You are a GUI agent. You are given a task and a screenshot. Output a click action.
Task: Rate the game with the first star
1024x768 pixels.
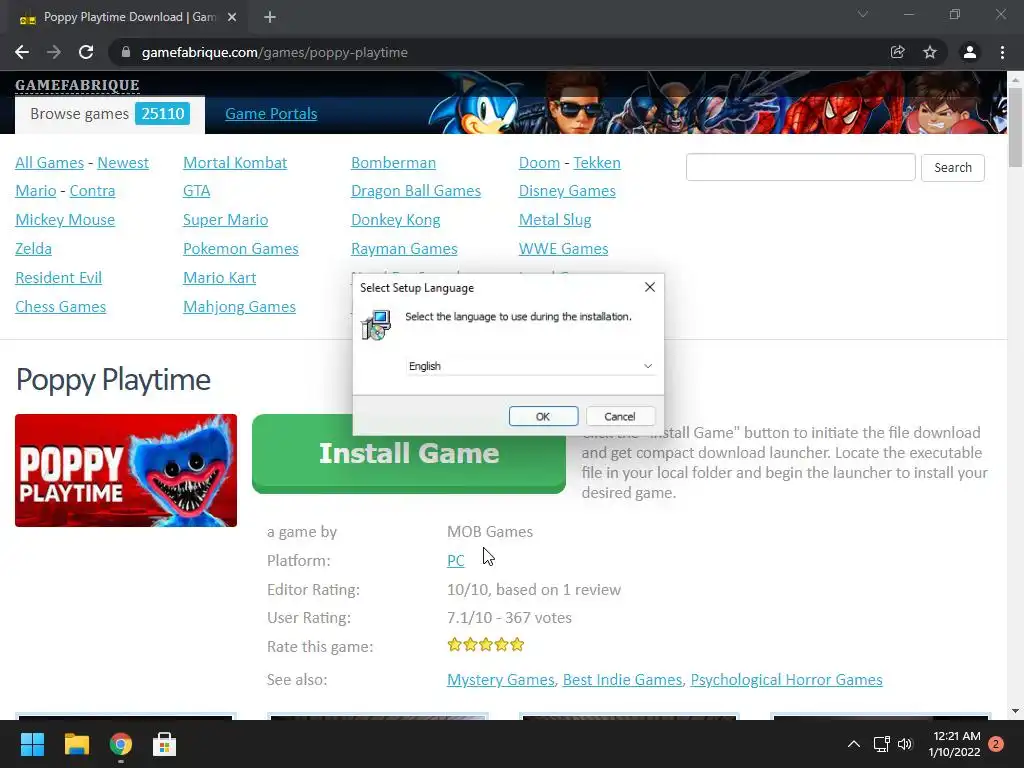[455, 645]
